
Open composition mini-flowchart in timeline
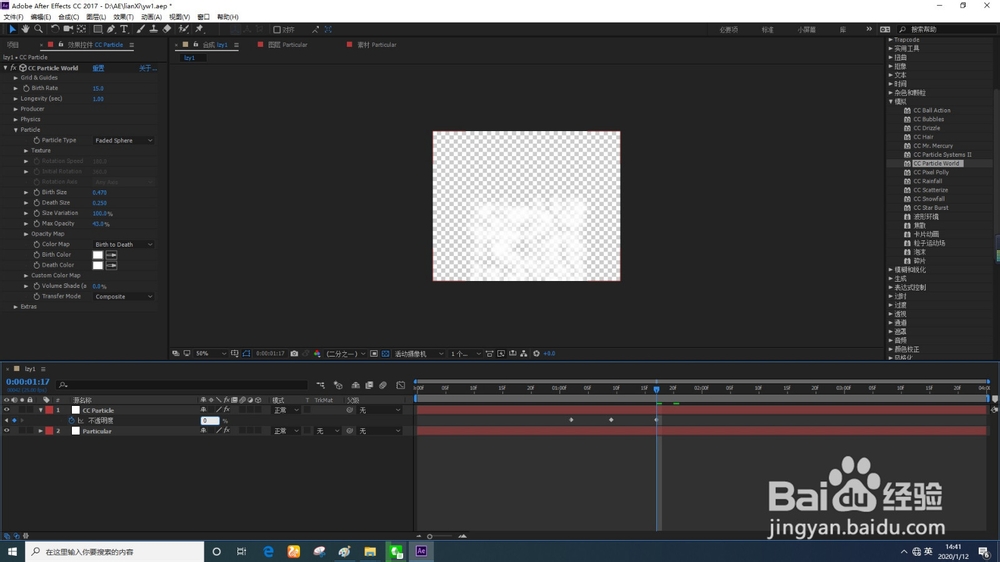(x=321, y=385)
